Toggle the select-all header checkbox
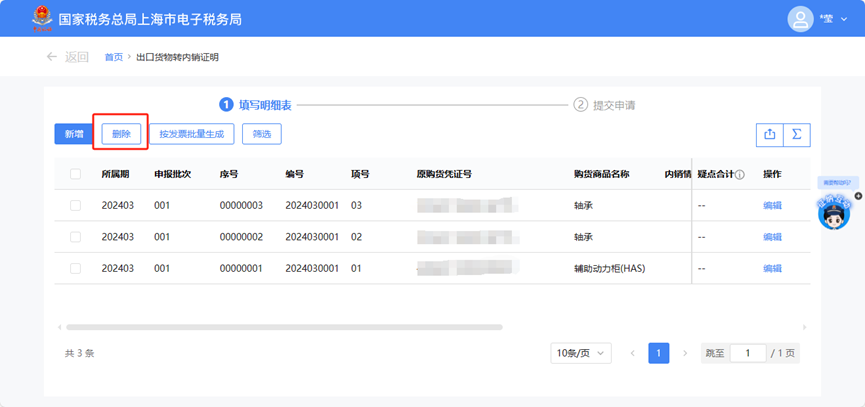Screen dimensions: 865x407 pos(76,174)
